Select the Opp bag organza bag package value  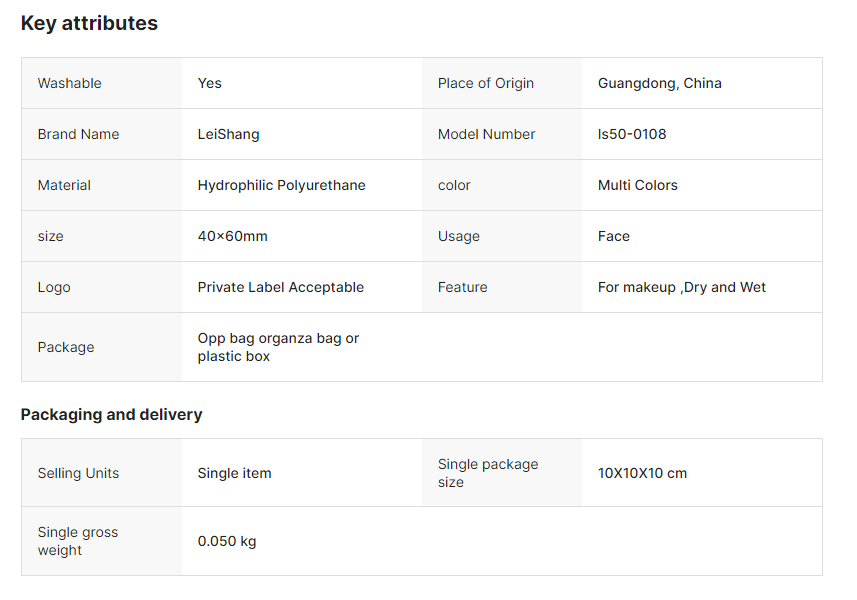coord(278,347)
